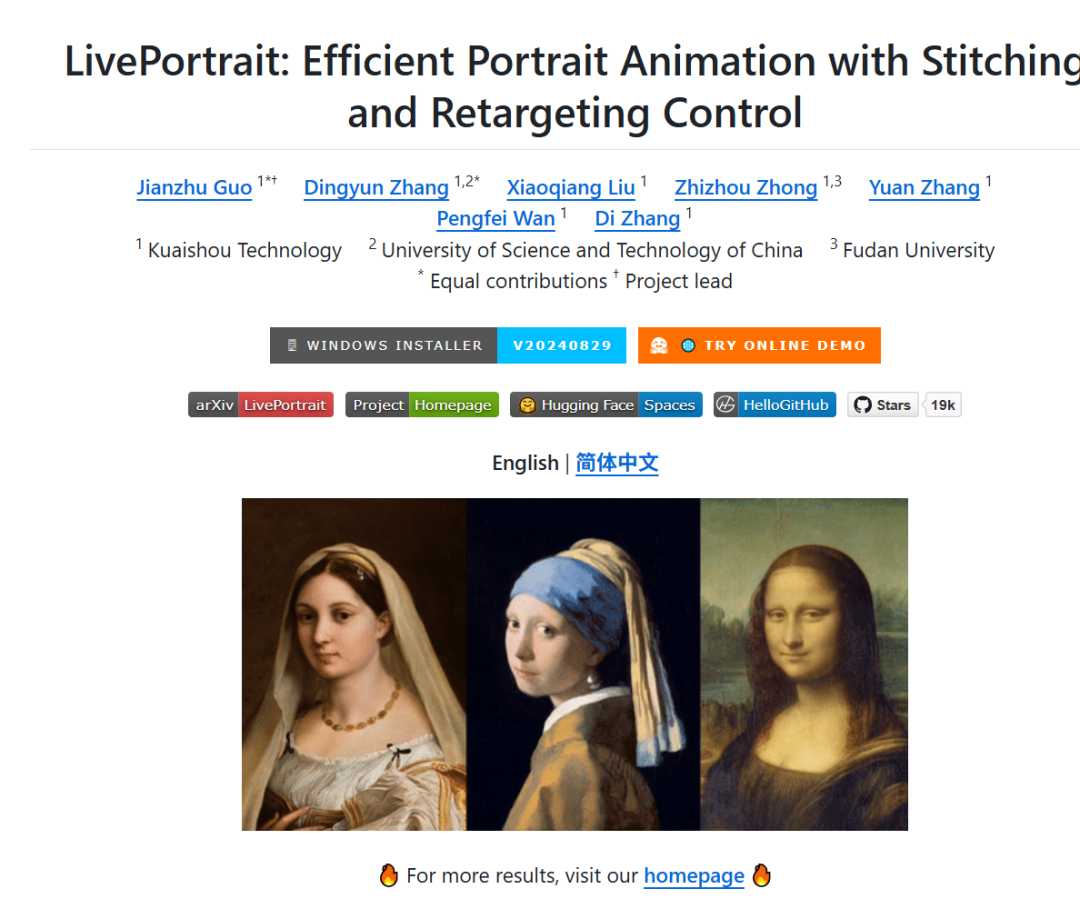Open the arXiv LivePortrait badge
This screenshot has width=1080, height=919.
pos(261,404)
